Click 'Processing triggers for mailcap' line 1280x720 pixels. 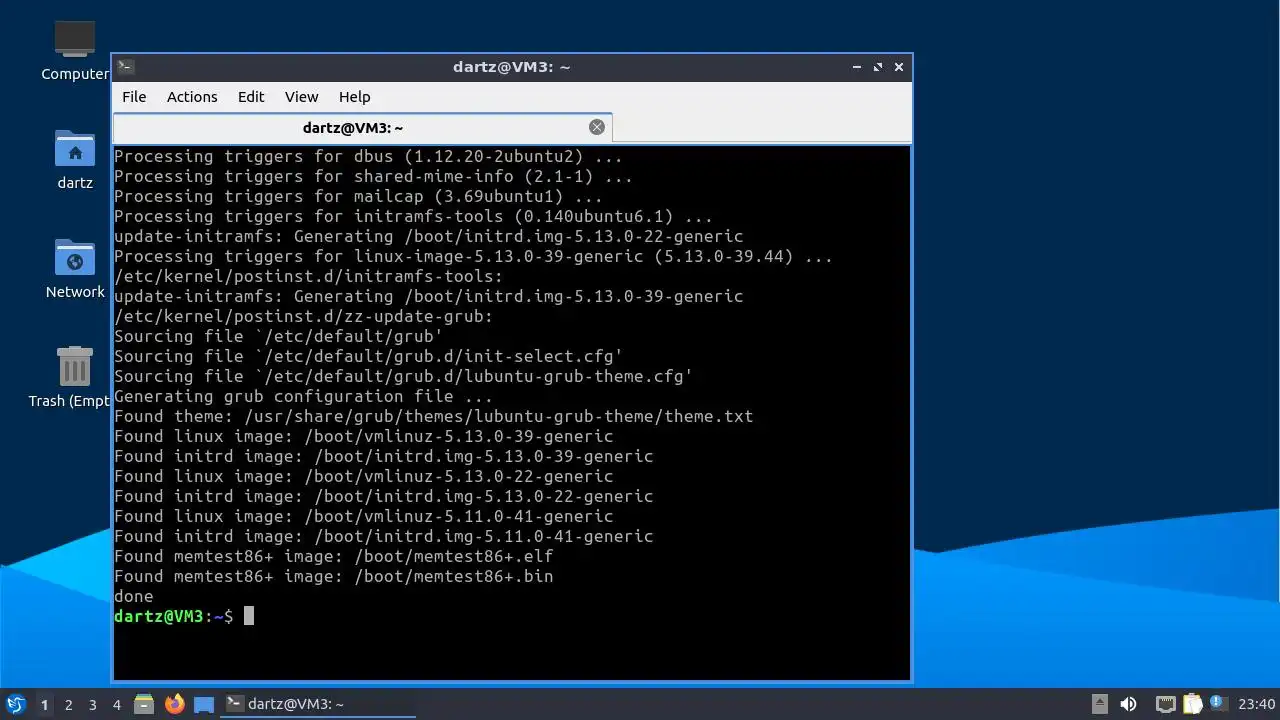(x=358, y=196)
